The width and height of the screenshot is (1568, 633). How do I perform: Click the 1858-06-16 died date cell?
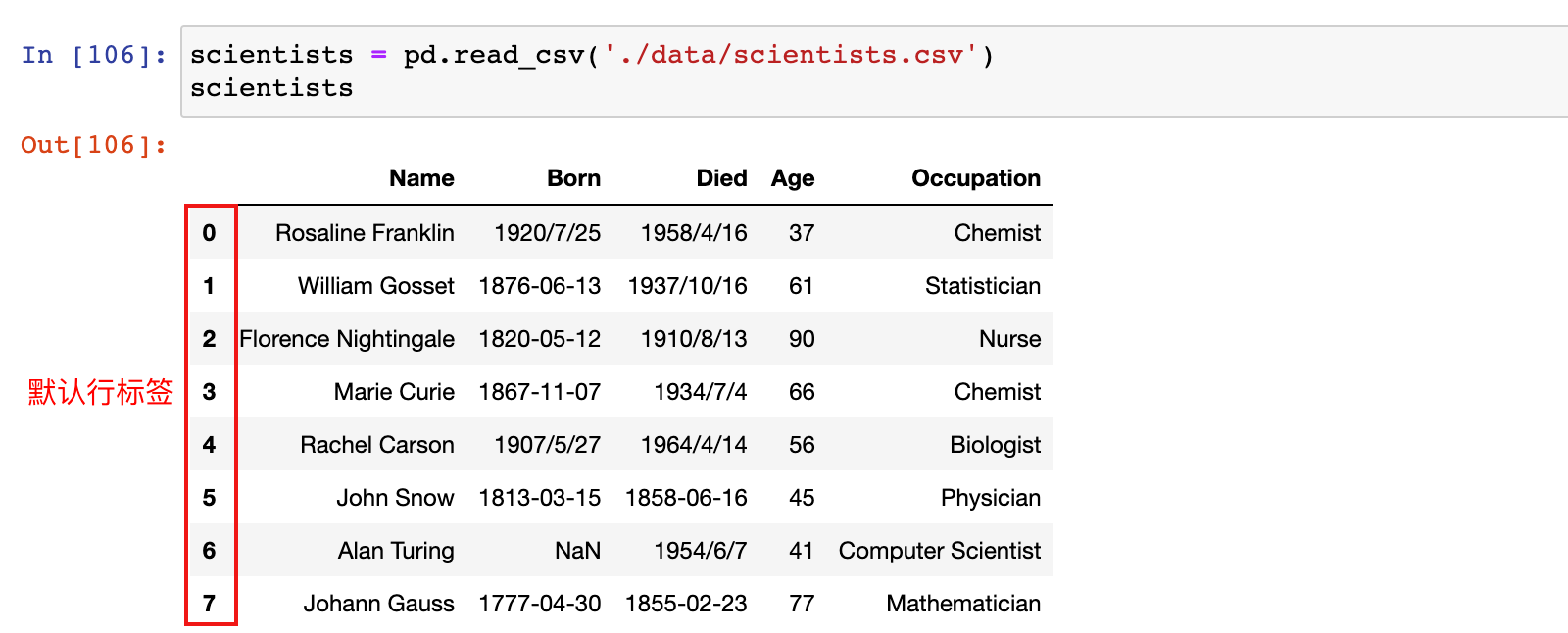[x=686, y=498]
